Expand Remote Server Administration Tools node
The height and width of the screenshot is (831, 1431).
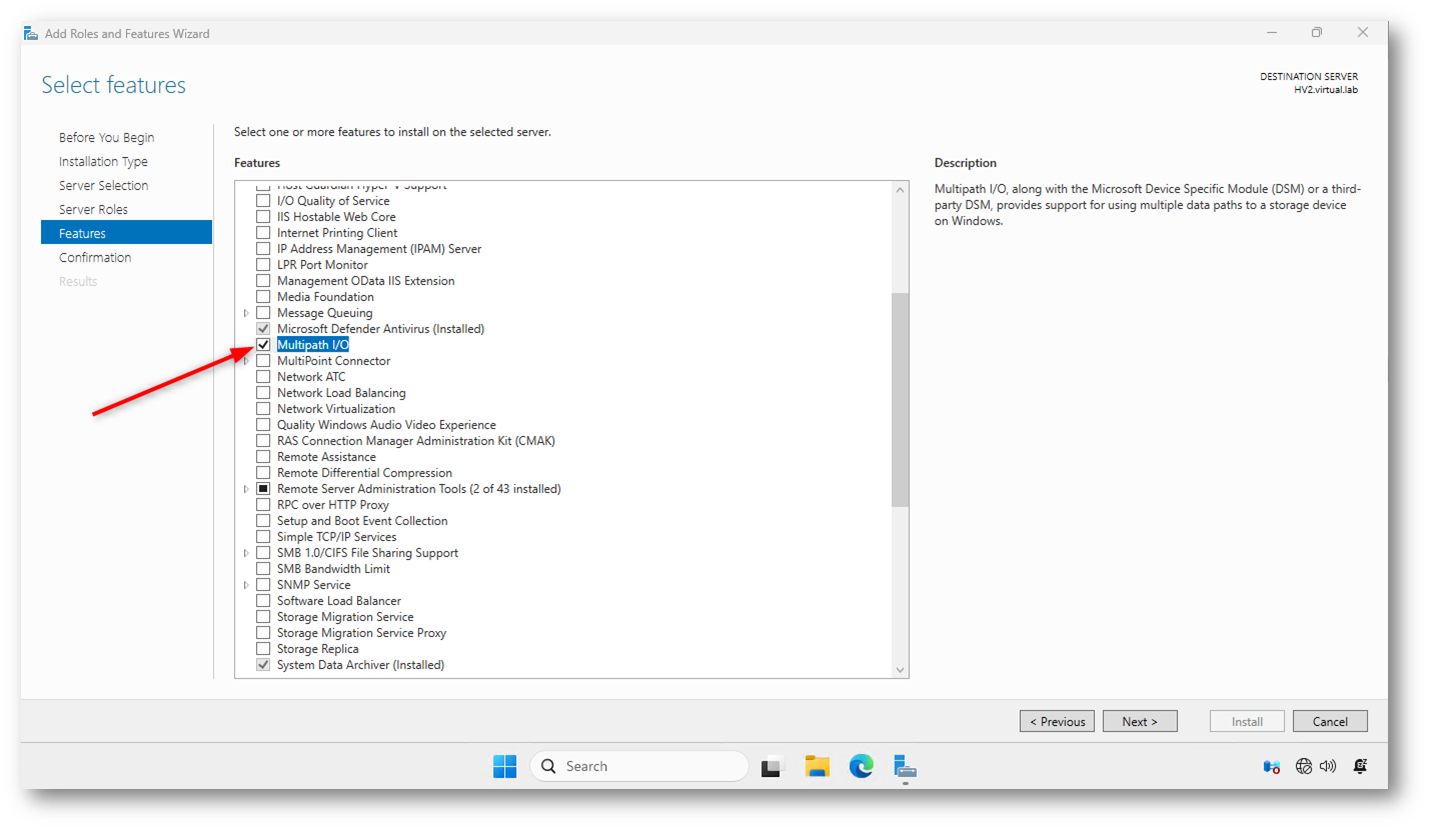[247, 489]
